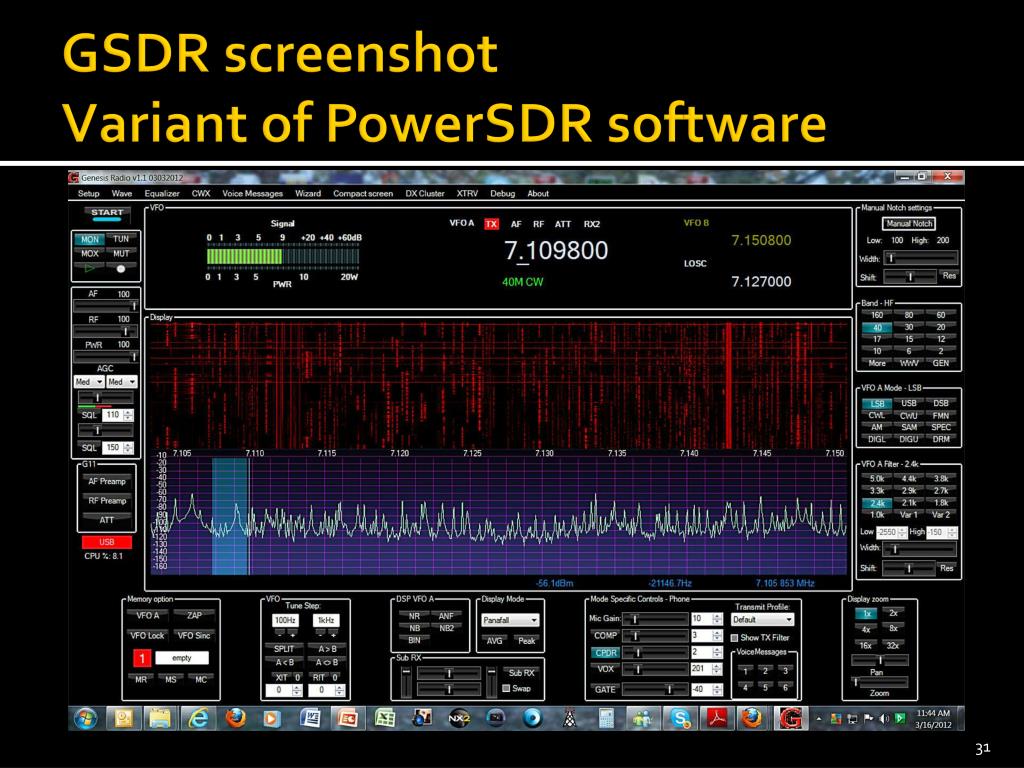
Task: Open Windows Live Messenger taskbar icon
Action: click(x=643, y=718)
